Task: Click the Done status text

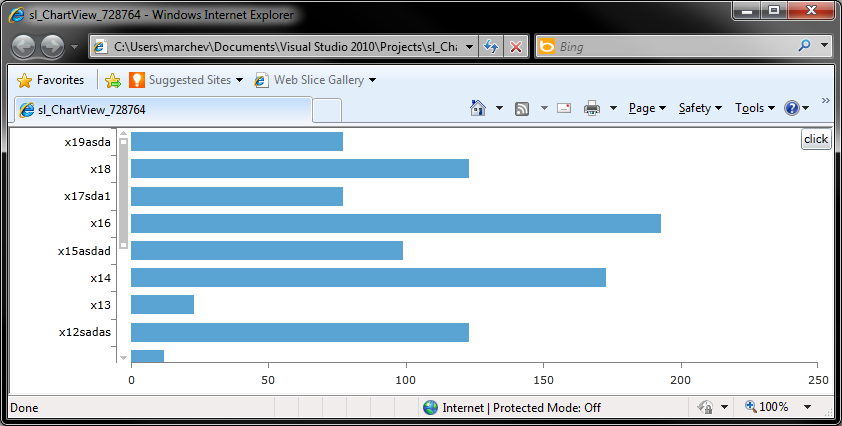Action: [x=24, y=408]
